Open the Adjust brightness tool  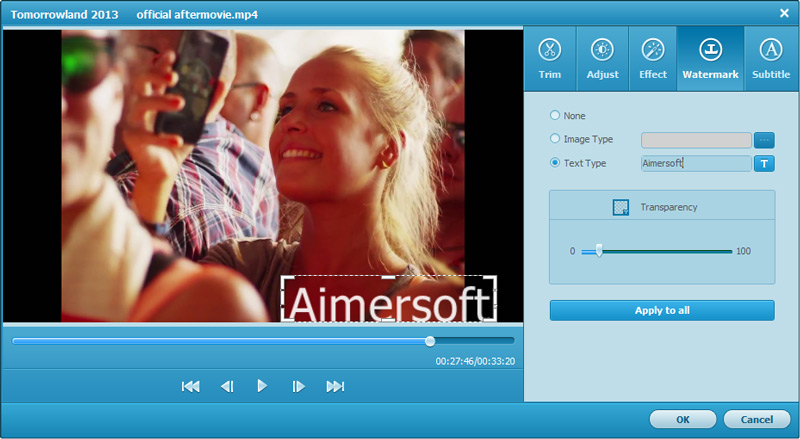[602, 59]
